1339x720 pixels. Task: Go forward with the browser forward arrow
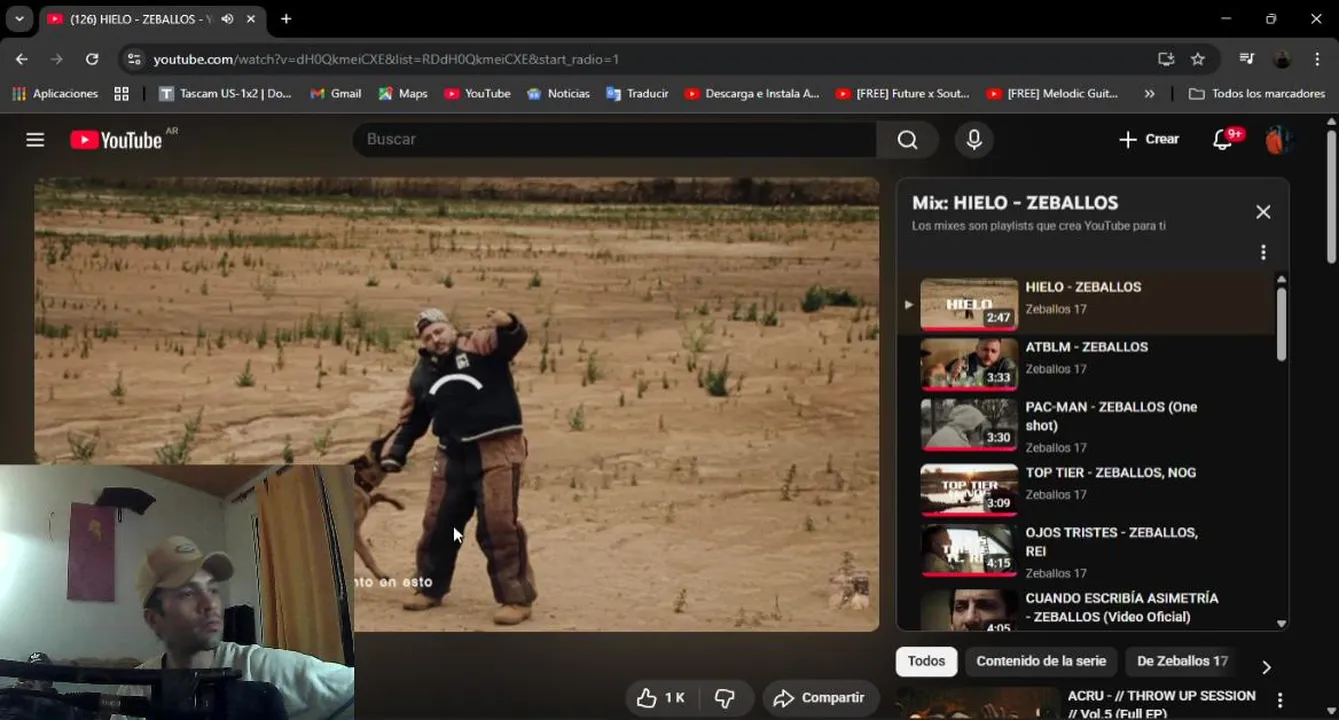(x=57, y=59)
